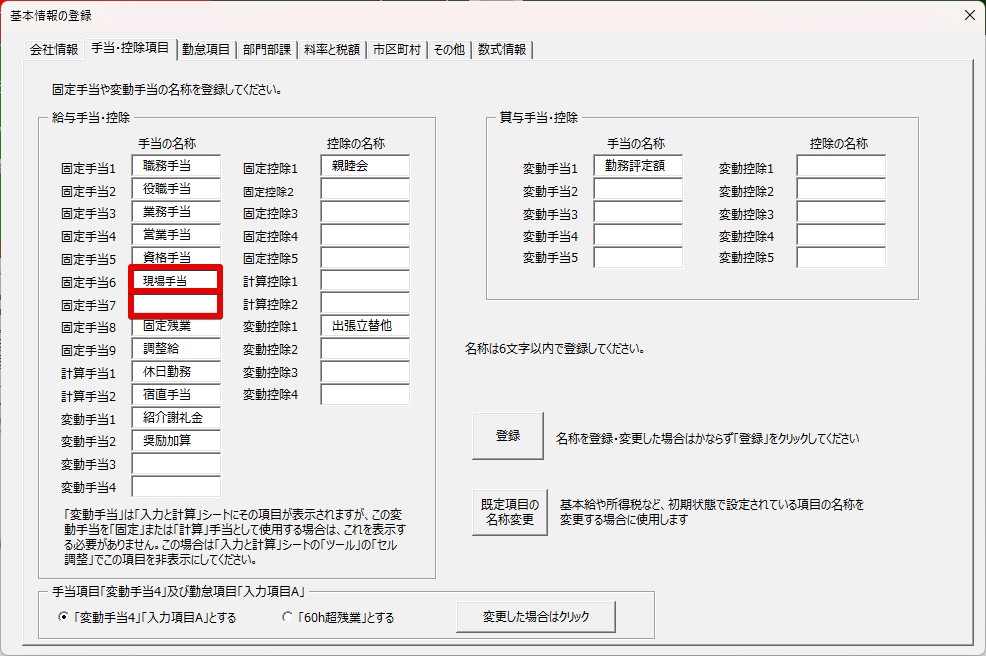Image resolution: width=986 pixels, height=656 pixels.
Task: Focus the empty 固定手当7 name field
Action: (174, 304)
